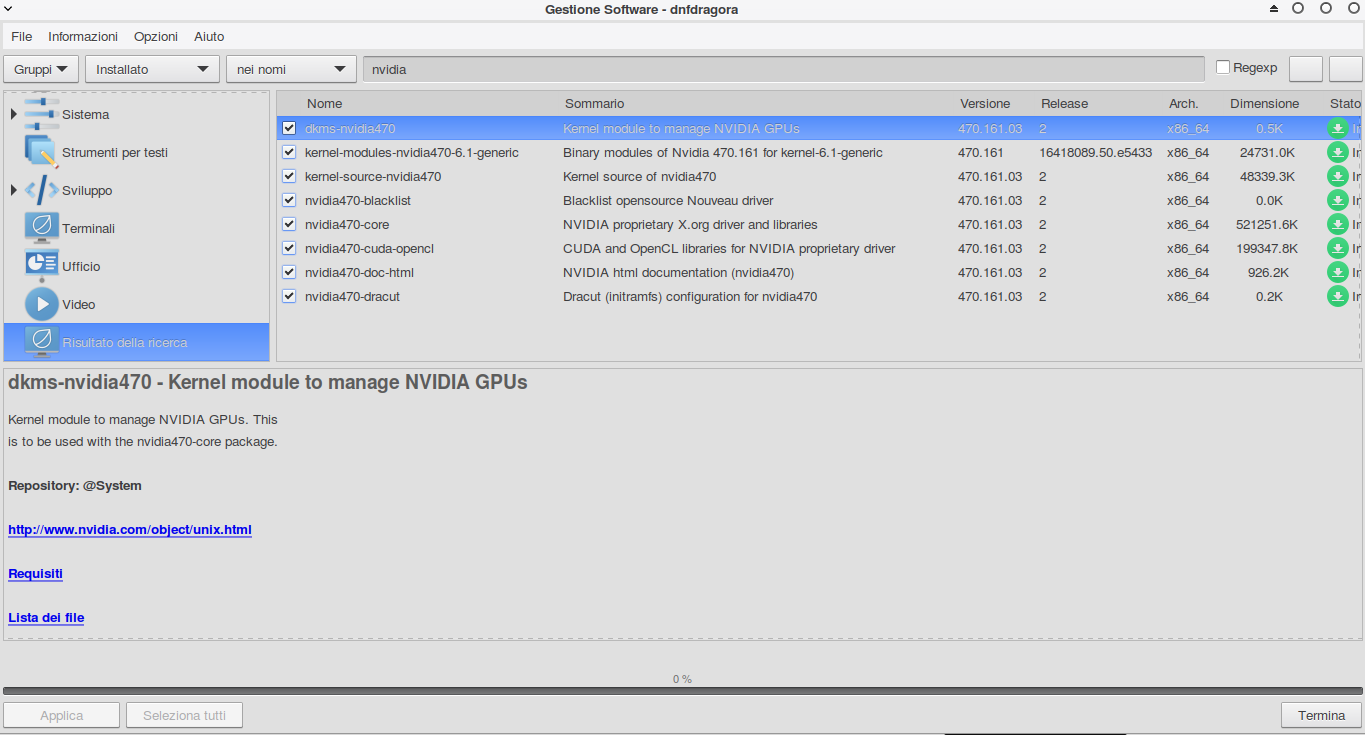
Task: Click the Seleziona tutti button
Action: pos(184,715)
